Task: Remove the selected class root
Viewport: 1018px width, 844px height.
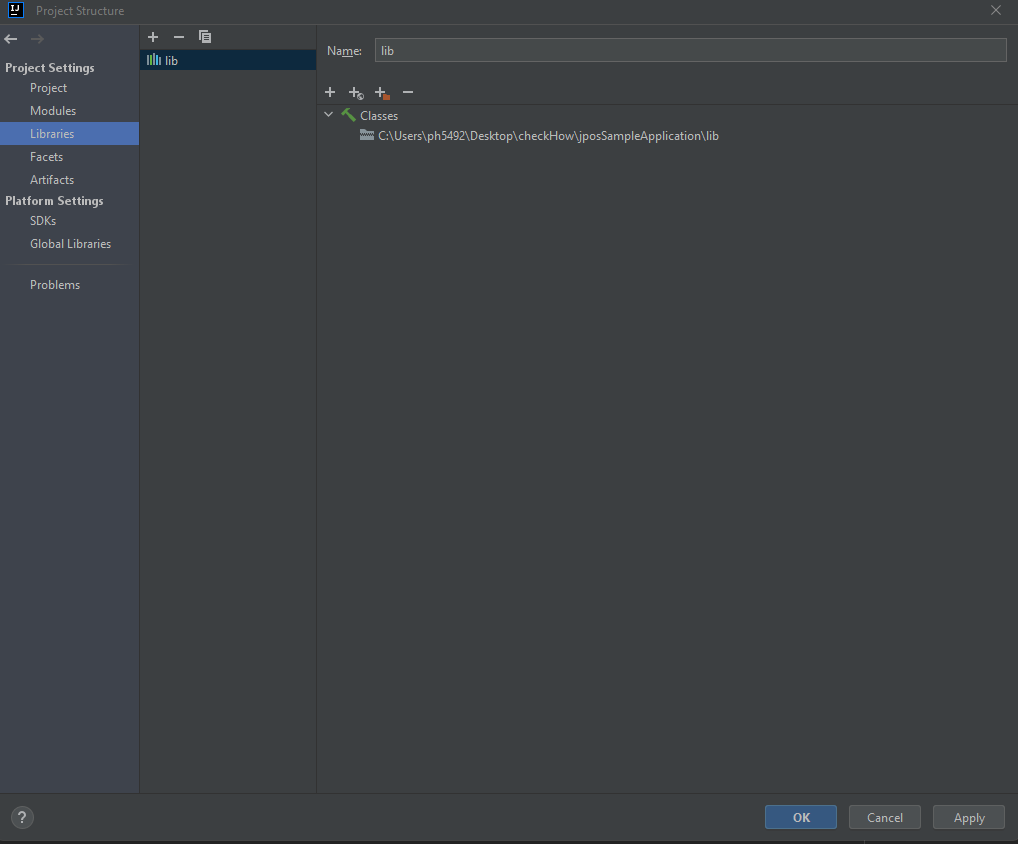Action: point(407,92)
